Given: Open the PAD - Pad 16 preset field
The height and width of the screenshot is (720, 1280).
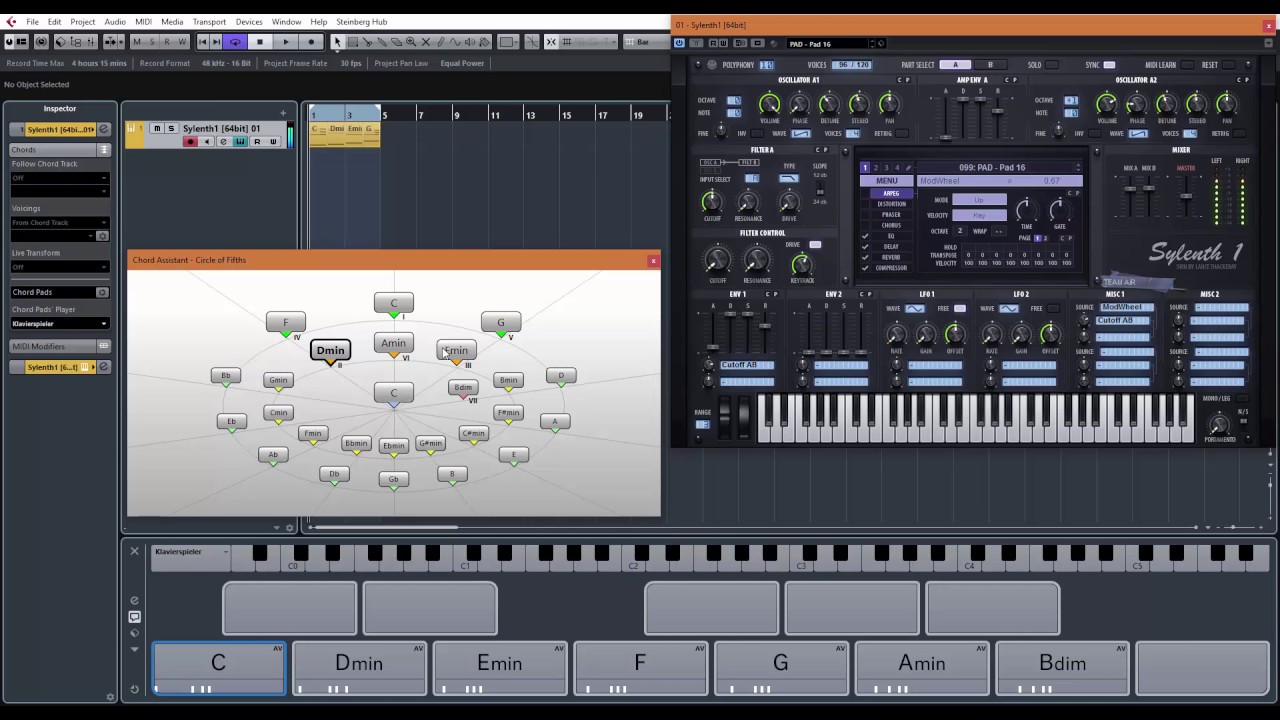Looking at the screenshot, I should (x=827, y=44).
